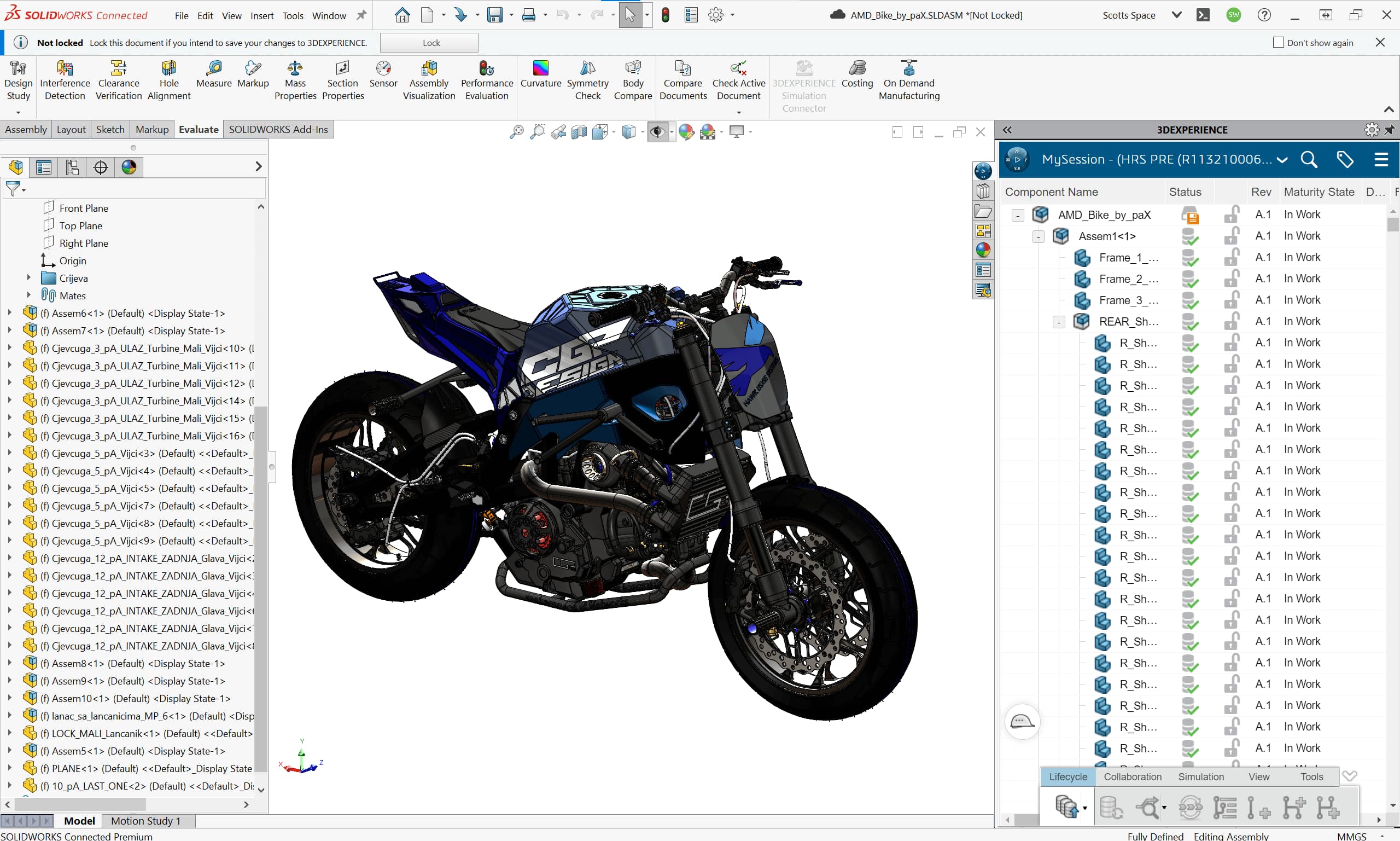Expand the Crijeva folder
Image resolution: width=1400 pixels, height=841 pixels.
click(28, 279)
